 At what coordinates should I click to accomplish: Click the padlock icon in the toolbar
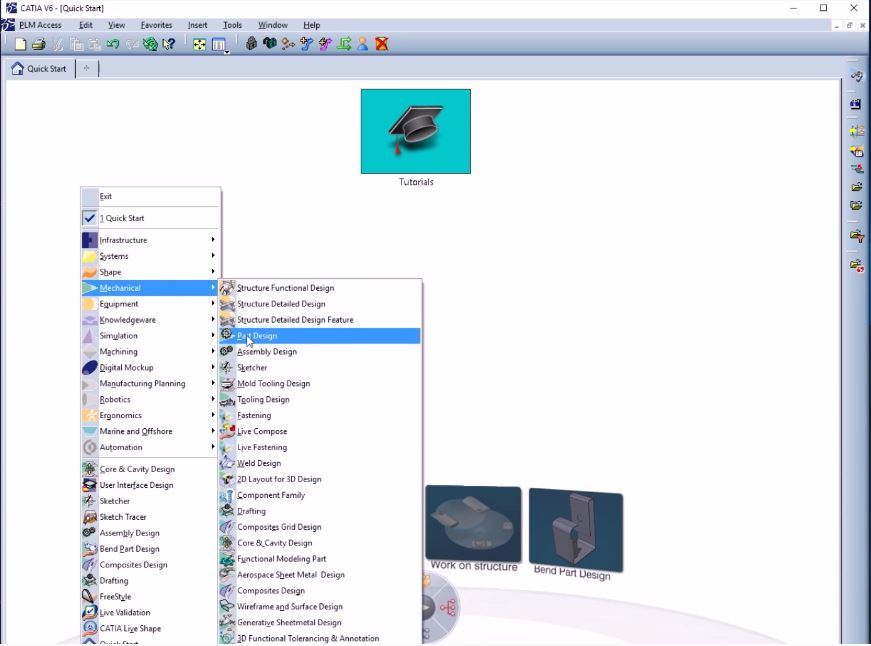[x=251, y=44]
